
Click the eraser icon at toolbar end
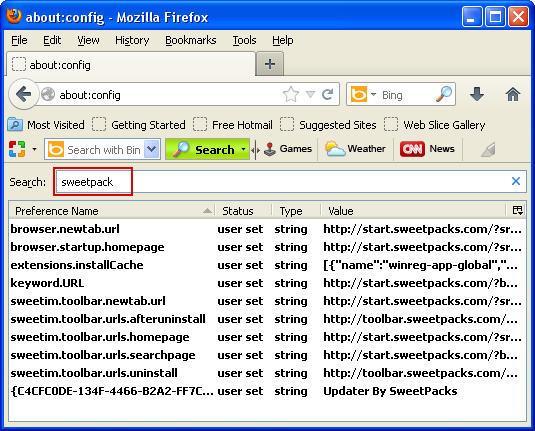tap(488, 149)
